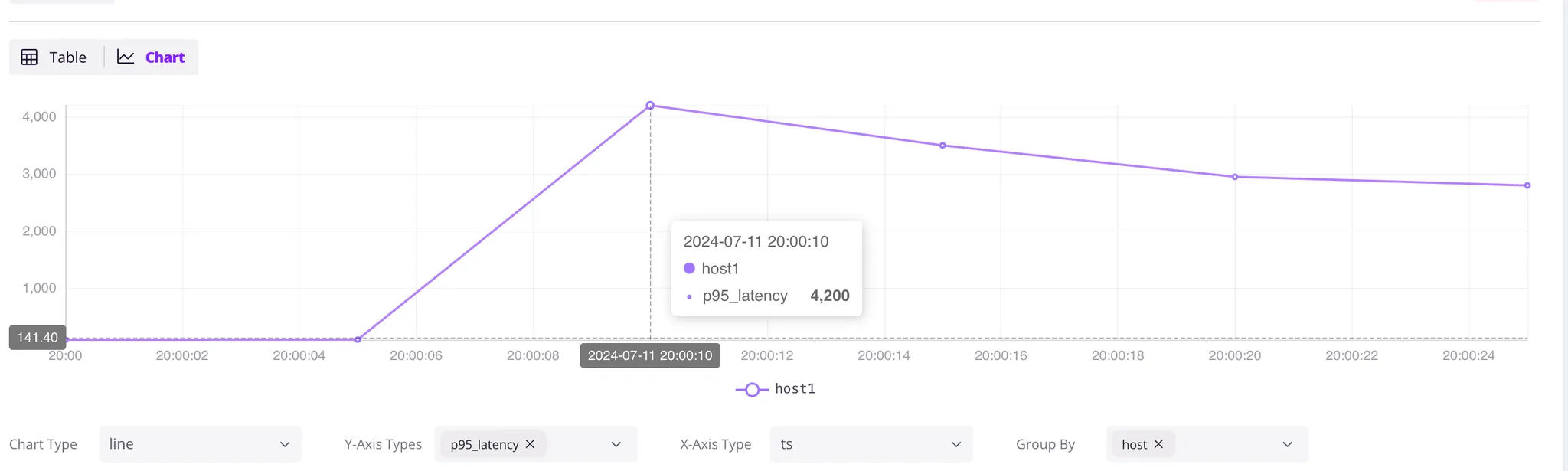The height and width of the screenshot is (471, 1568).
Task: Click the host1 bullet icon in tooltip
Action: [x=688, y=268]
